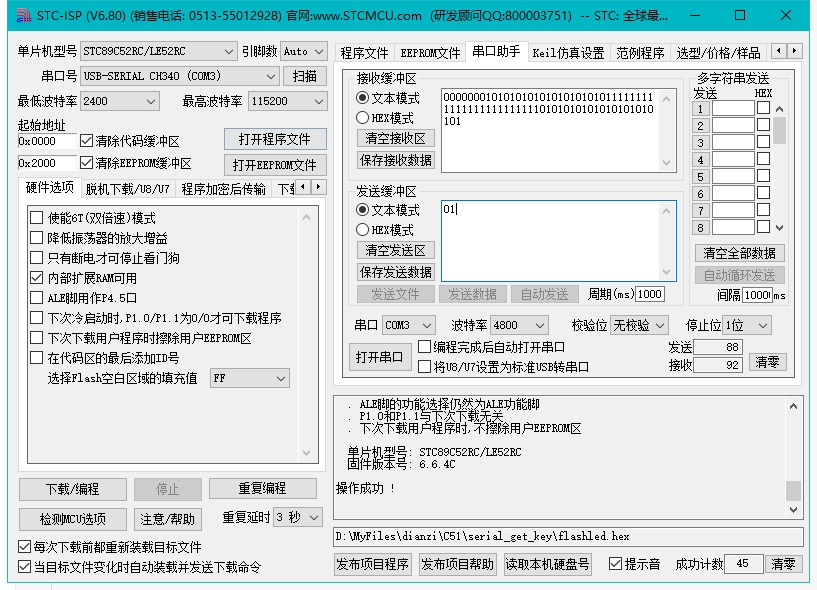The image size is (817, 590).
Task: Click the STC-ISP app icon in title bar
Action: coord(23,15)
